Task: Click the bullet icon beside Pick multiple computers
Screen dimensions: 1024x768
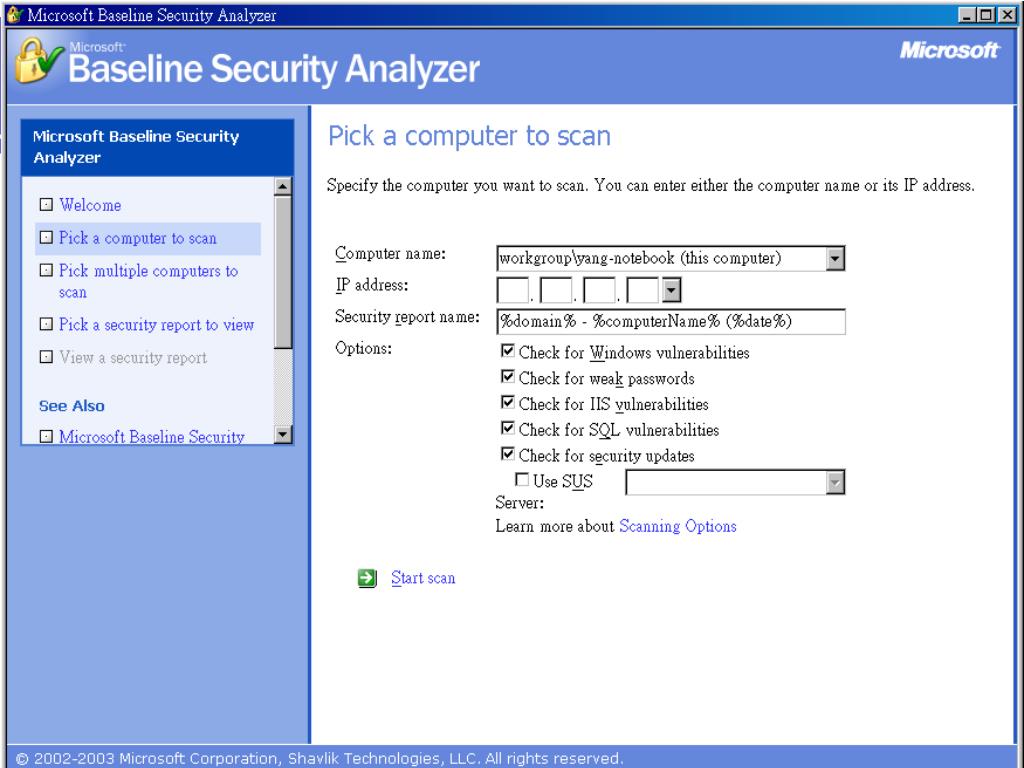Action: click(46, 270)
